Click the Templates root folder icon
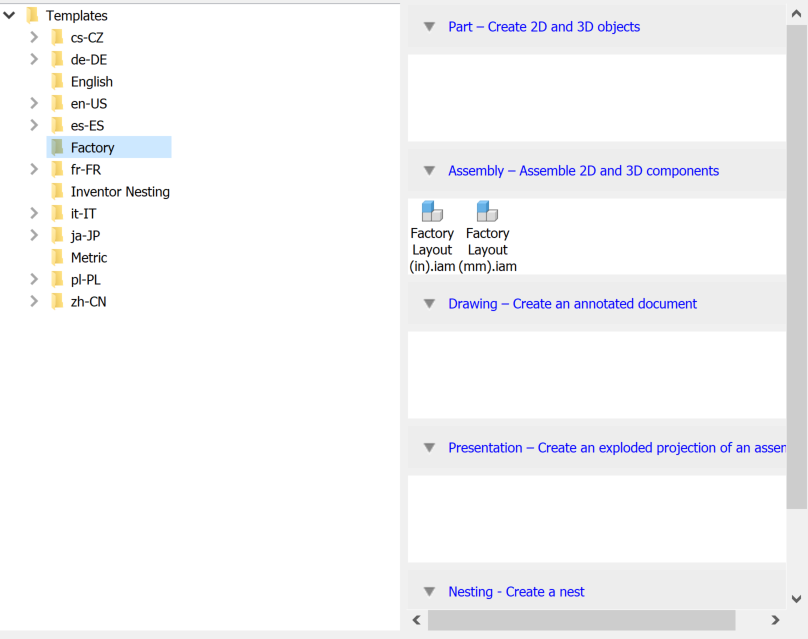Screen dimensions: 808x639 coord(32,16)
